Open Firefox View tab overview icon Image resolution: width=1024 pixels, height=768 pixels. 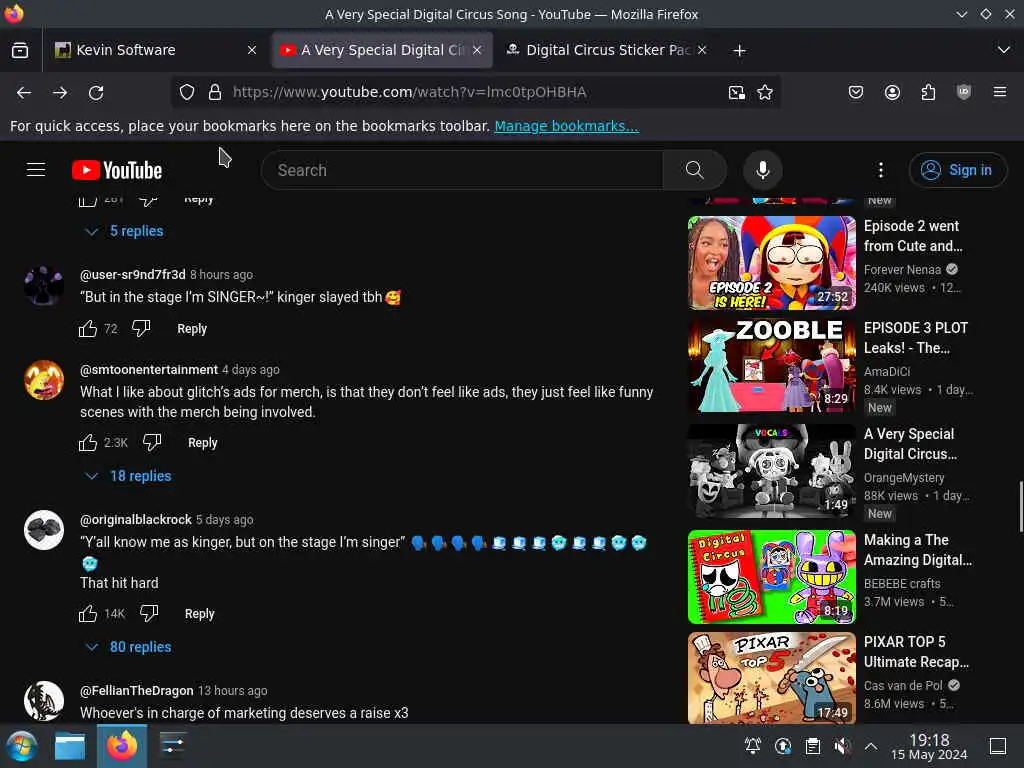click(20, 50)
